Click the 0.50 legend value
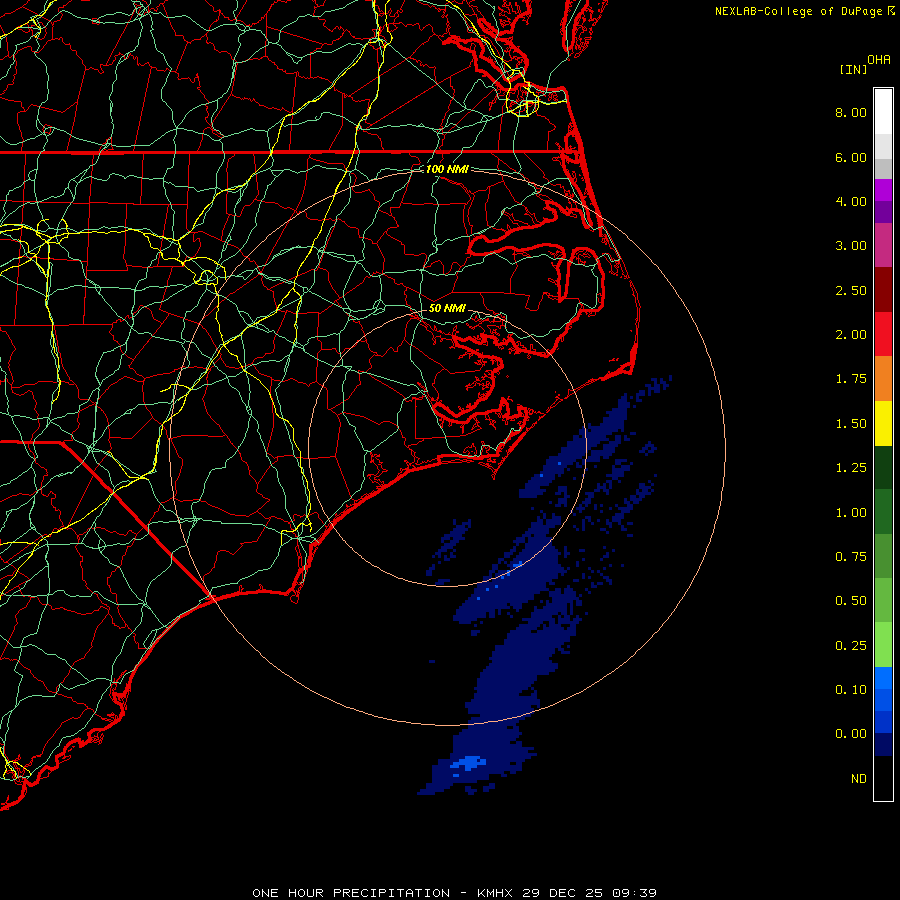The image size is (900, 900). pyautogui.click(x=851, y=601)
